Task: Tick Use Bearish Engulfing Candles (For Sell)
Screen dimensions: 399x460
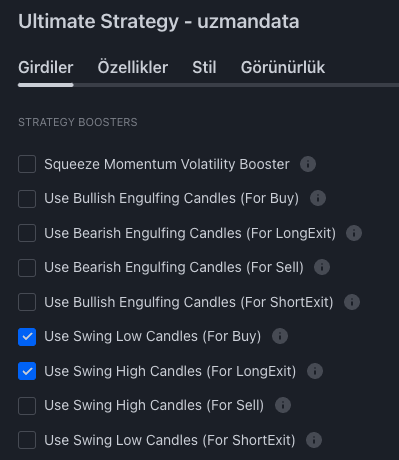Action: click(27, 268)
